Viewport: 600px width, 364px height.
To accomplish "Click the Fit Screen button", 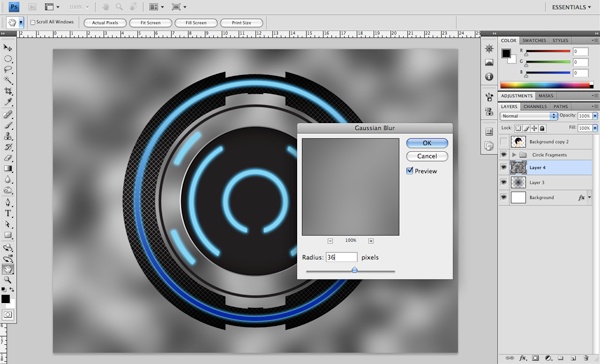I will [x=150, y=23].
